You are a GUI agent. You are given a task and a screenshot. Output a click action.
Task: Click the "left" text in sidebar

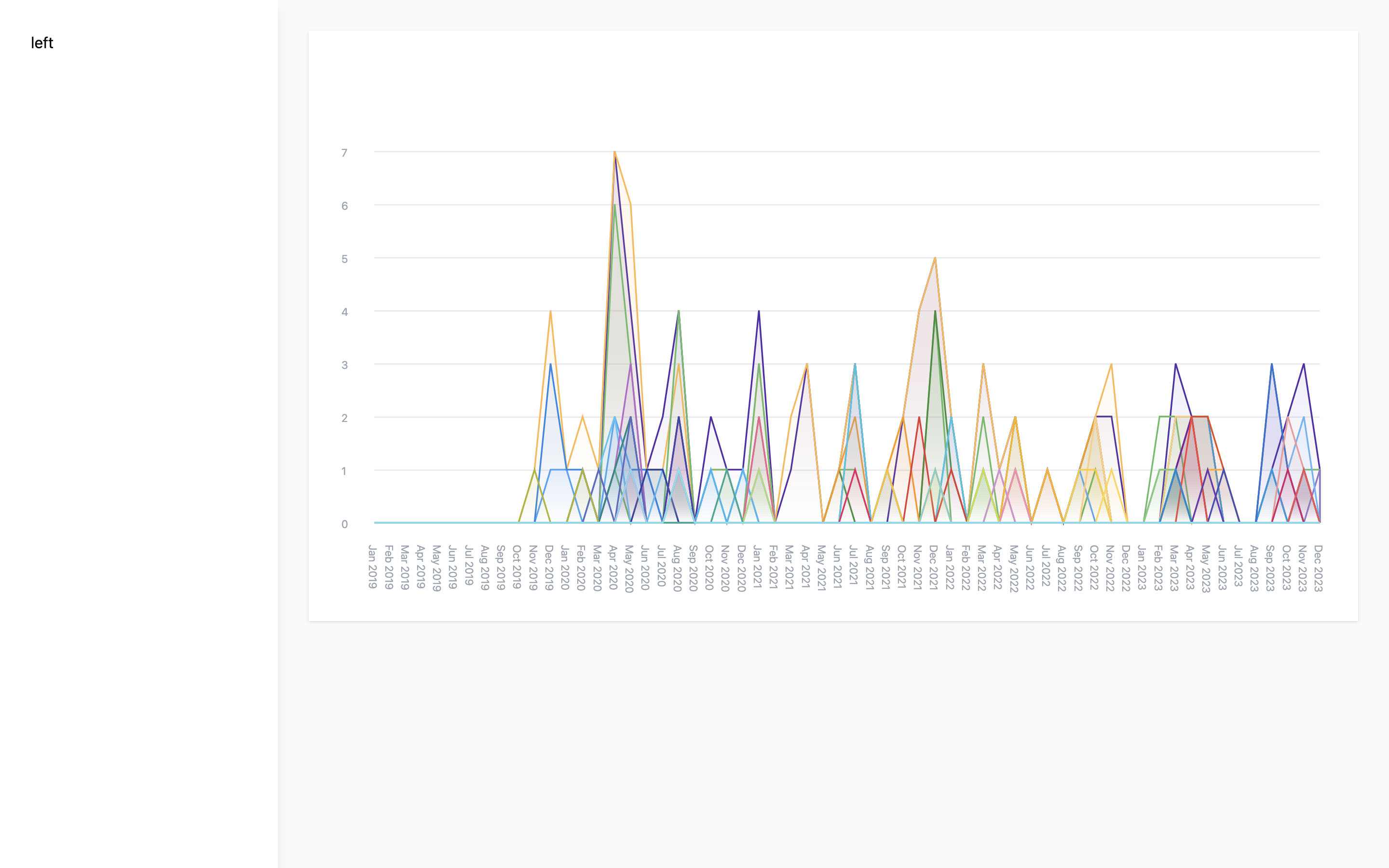[42, 43]
